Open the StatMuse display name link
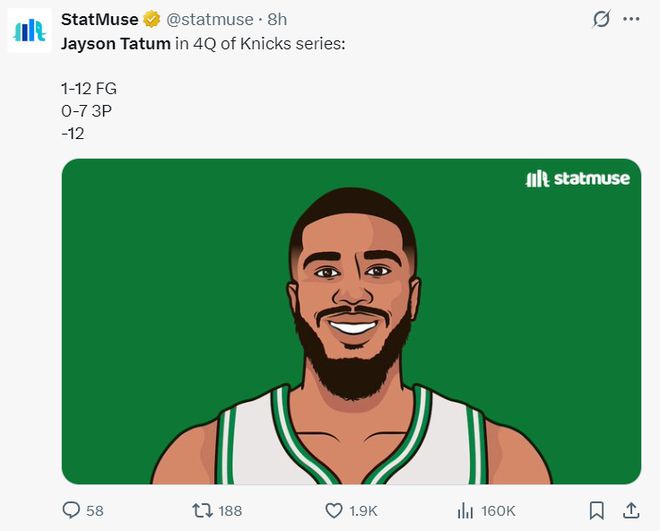The image size is (660, 531). tap(99, 19)
